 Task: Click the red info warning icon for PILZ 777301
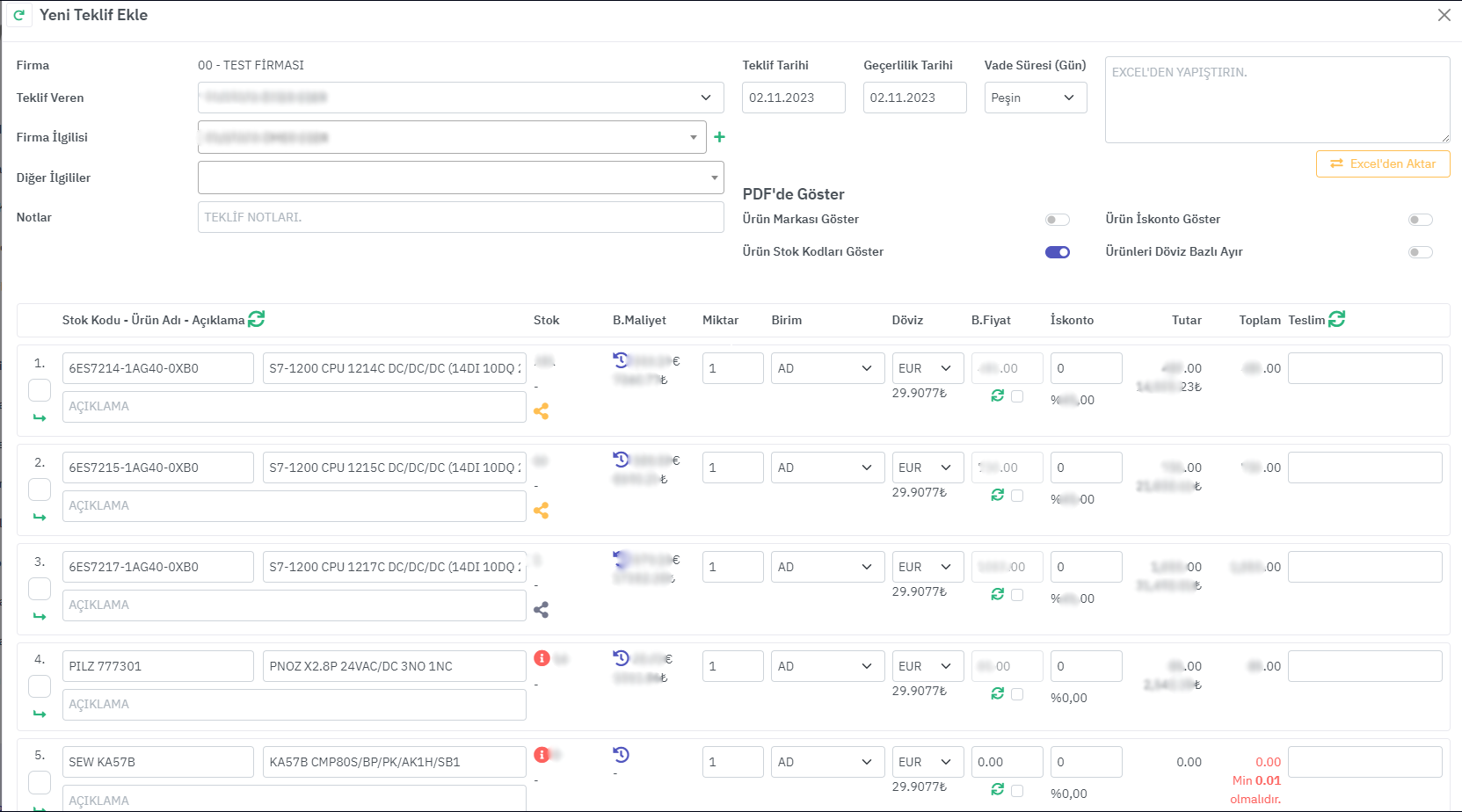(542, 658)
